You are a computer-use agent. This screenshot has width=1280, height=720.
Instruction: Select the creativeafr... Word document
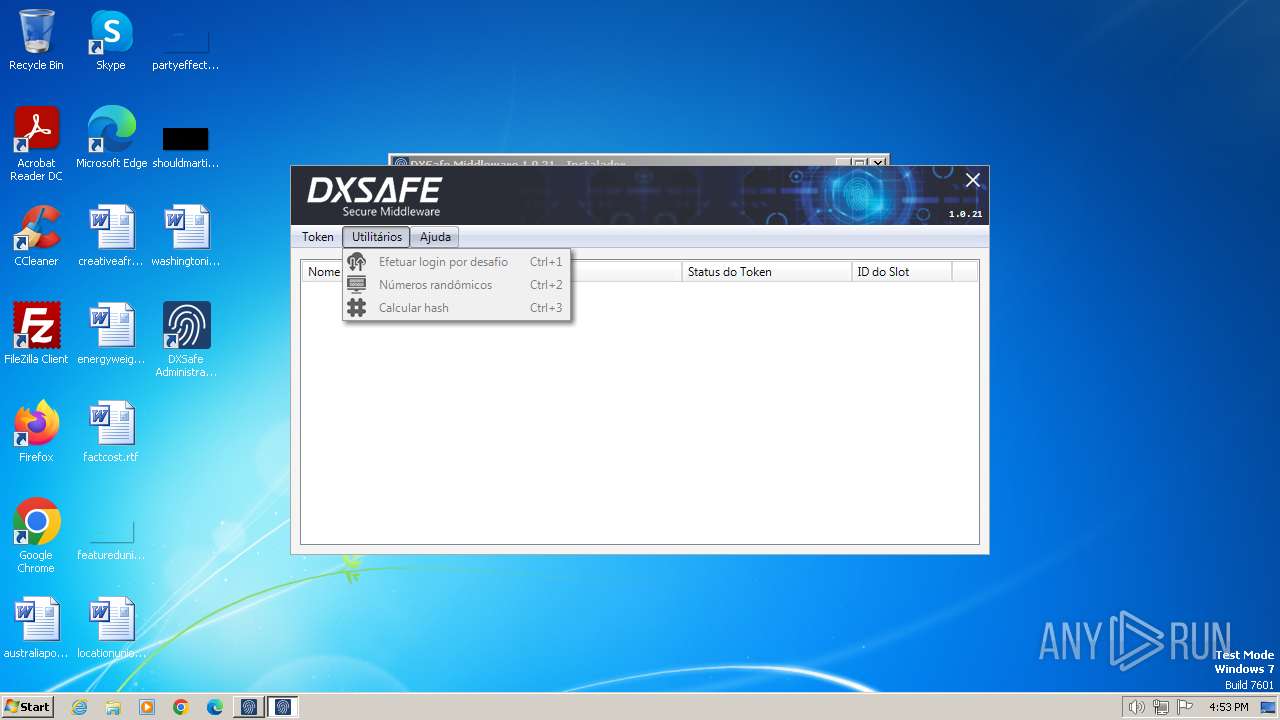(110, 237)
